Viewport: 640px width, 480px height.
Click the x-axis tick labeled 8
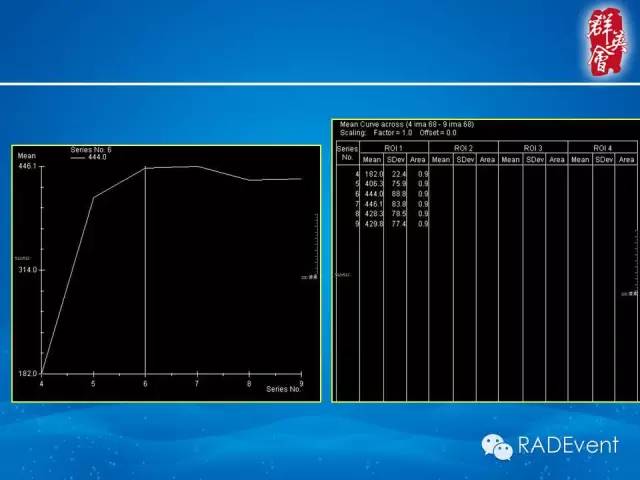click(249, 383)
